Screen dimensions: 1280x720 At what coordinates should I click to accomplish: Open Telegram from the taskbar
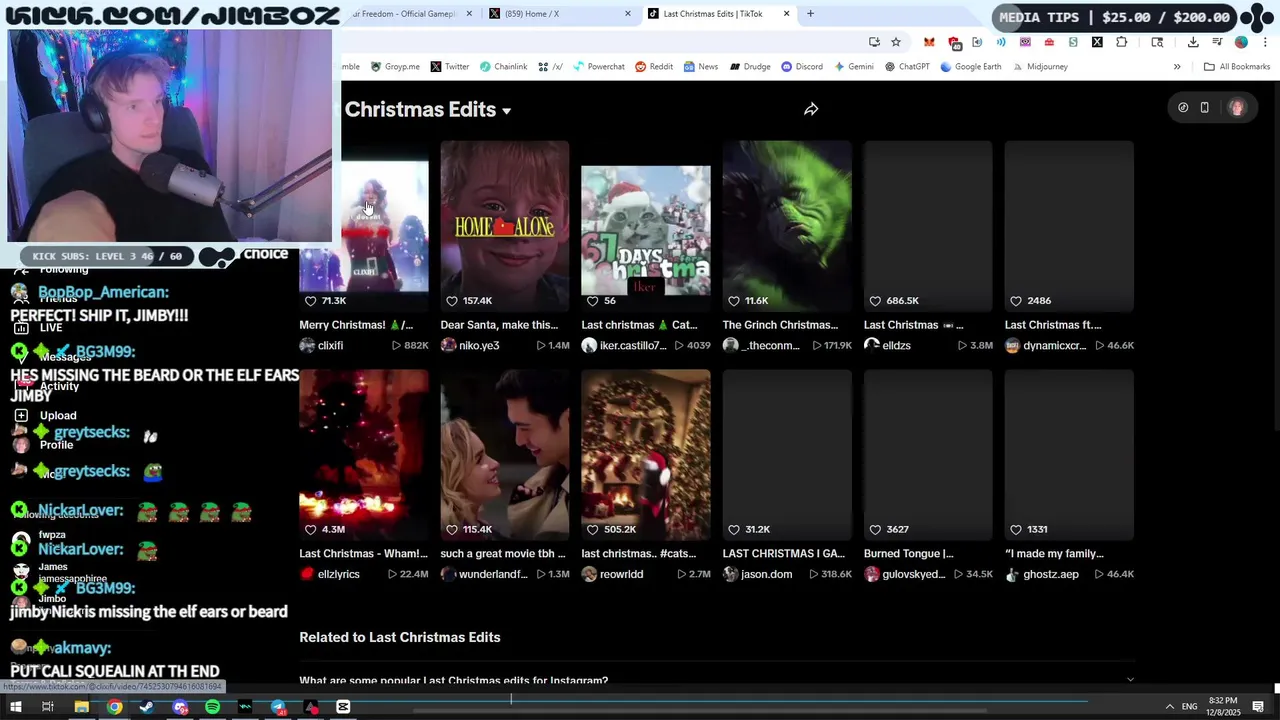pyautogui.click(x=278, y=707)
